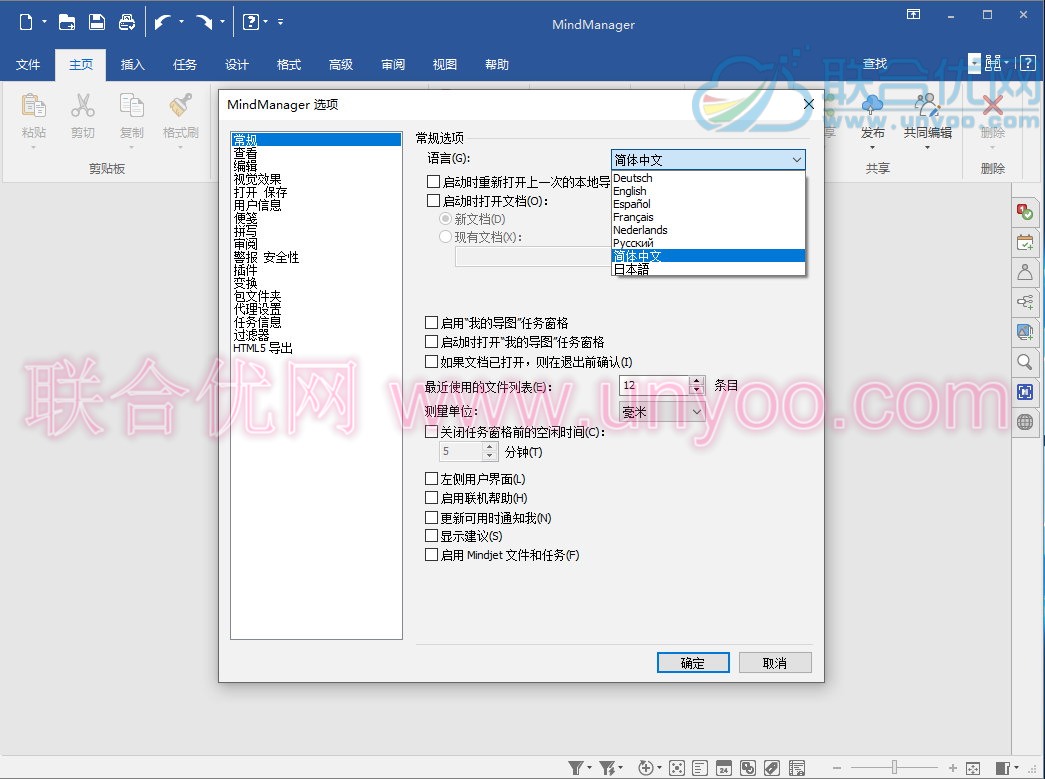Switch to the View ribbon tab
This screenshot has height=779, width=1045.
[x=445, y=65]
